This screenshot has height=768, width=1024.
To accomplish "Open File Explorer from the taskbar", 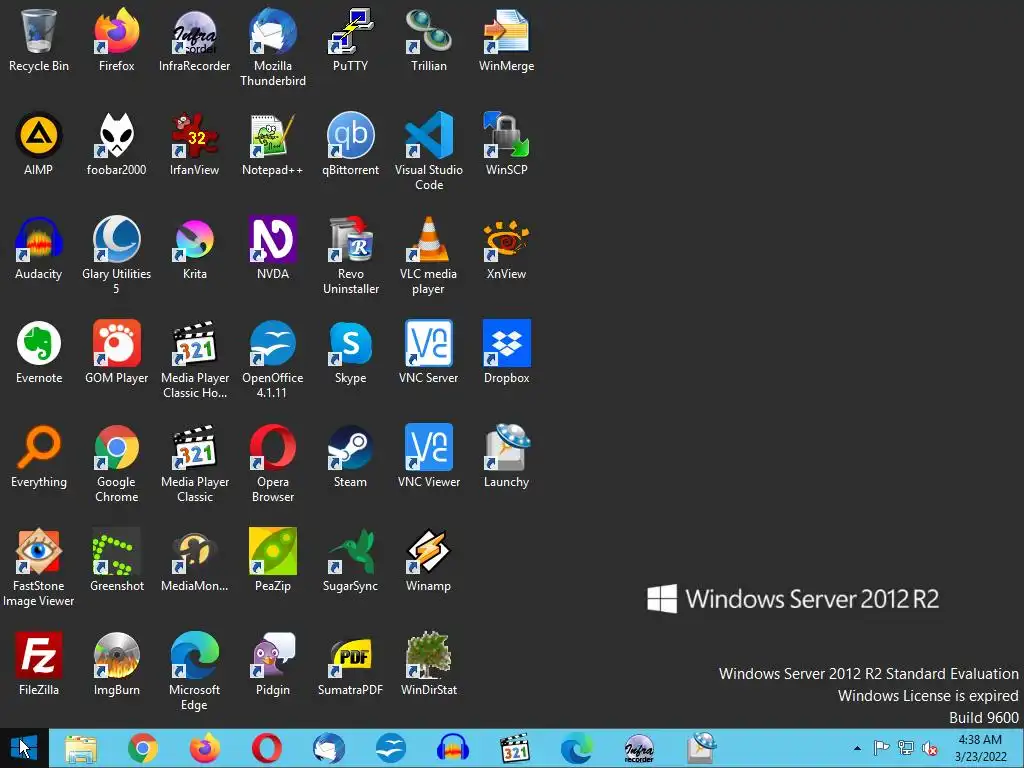I will 81,748.
